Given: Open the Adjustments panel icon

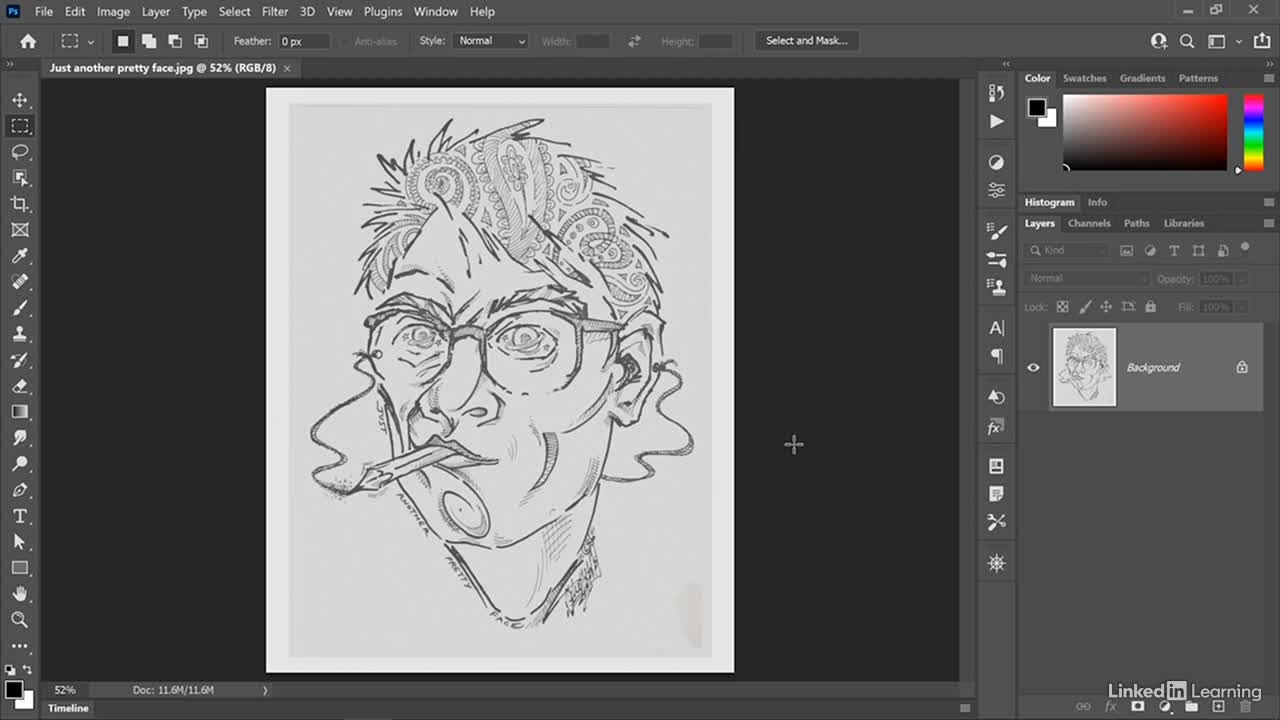Looking at the screenshot, I should pos(996,162).
